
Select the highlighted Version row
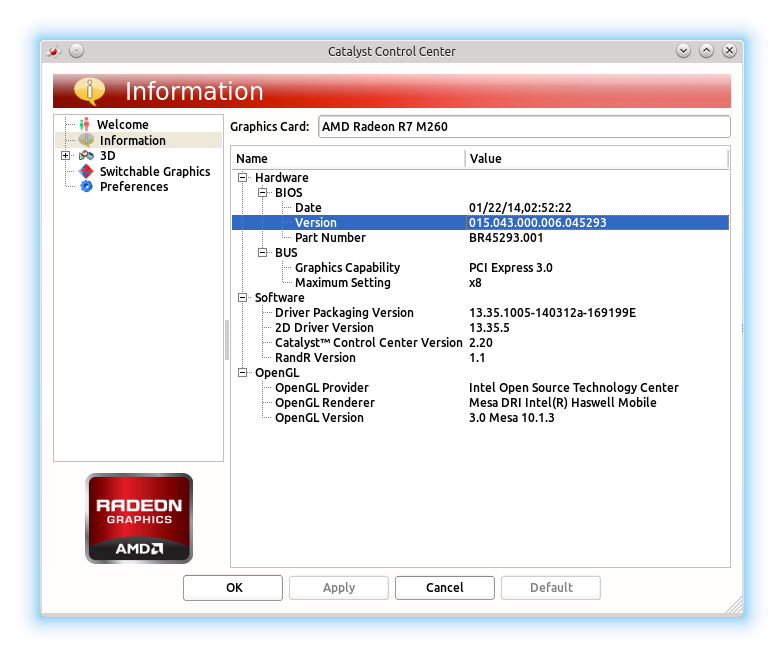(x=480, y=222)
